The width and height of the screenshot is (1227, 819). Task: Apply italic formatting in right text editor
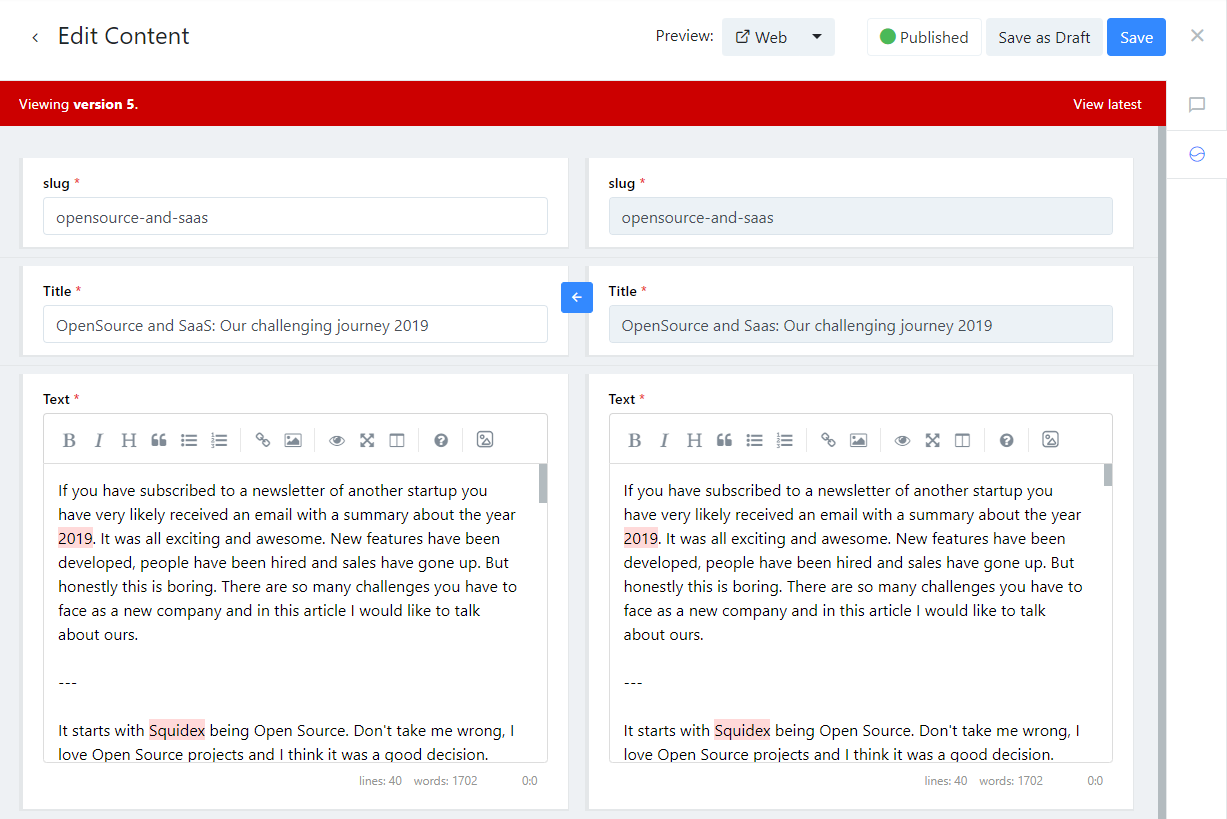coord(664,440)
